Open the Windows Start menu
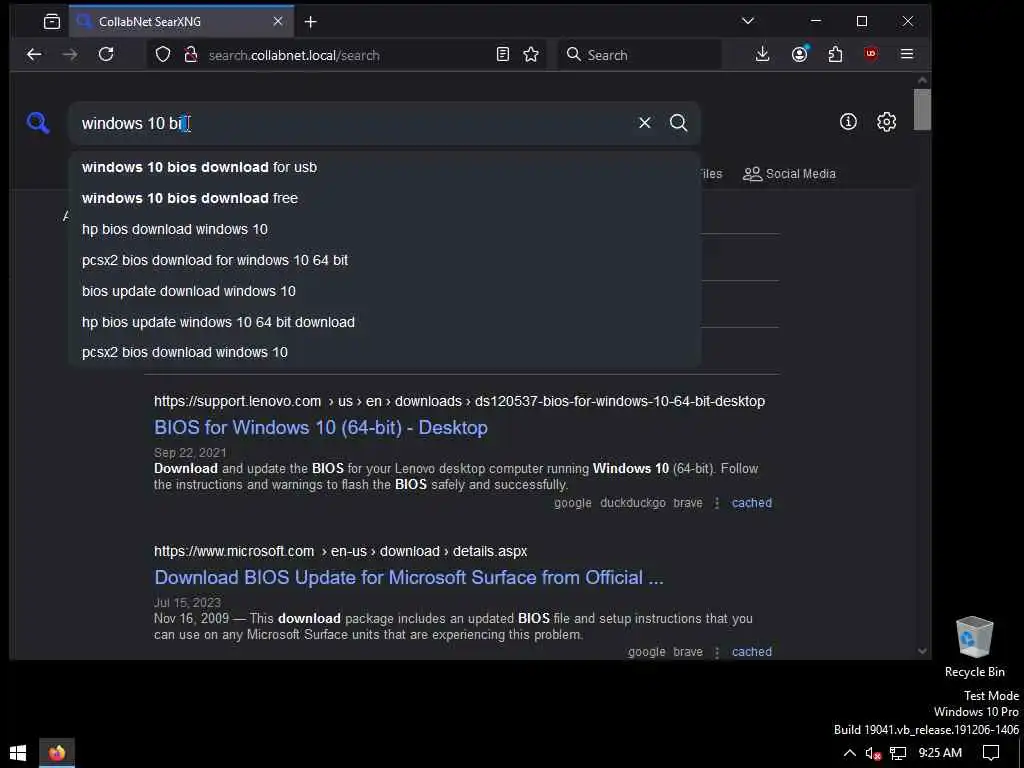This screenshot has width=1024, height=768. pos(18,753)
